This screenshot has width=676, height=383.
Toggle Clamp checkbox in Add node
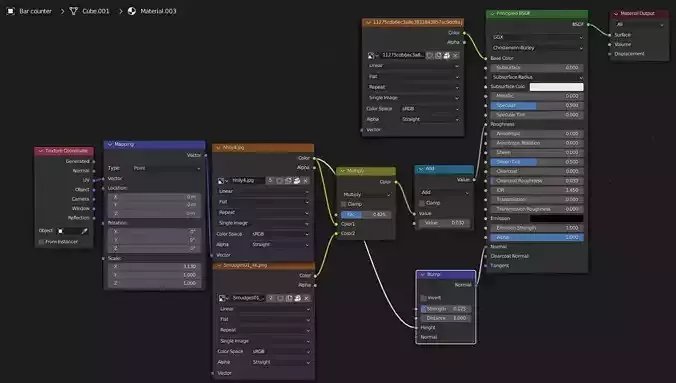click(x=422, y=203)
